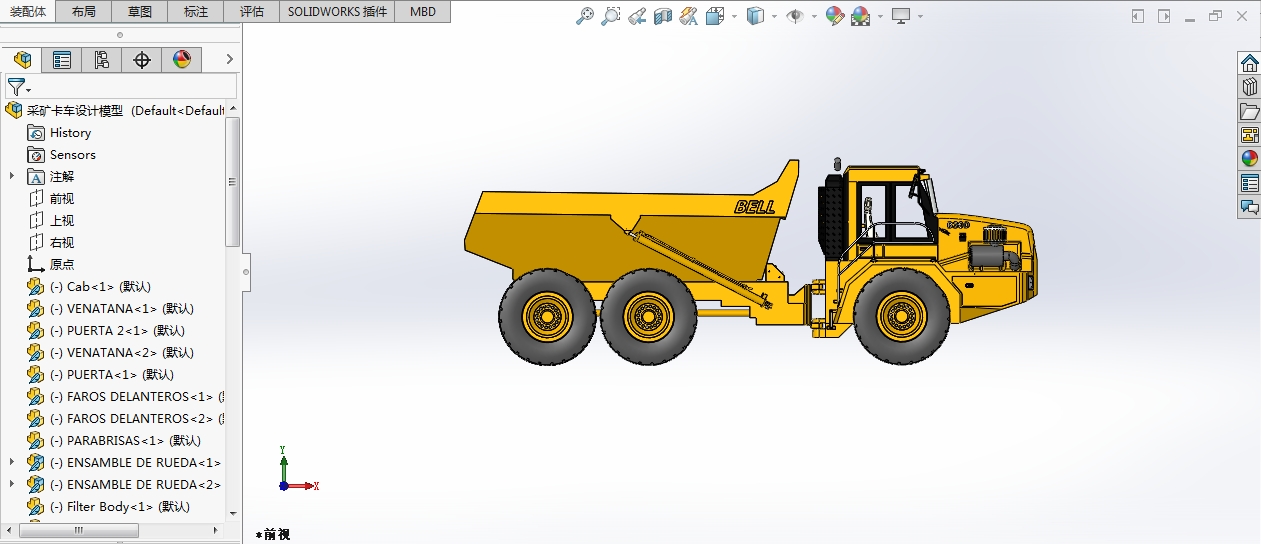1261x544 pixels.
Task: Expand the 注解 annotations node
Action: pyautogui.click(x=12, y=176)
